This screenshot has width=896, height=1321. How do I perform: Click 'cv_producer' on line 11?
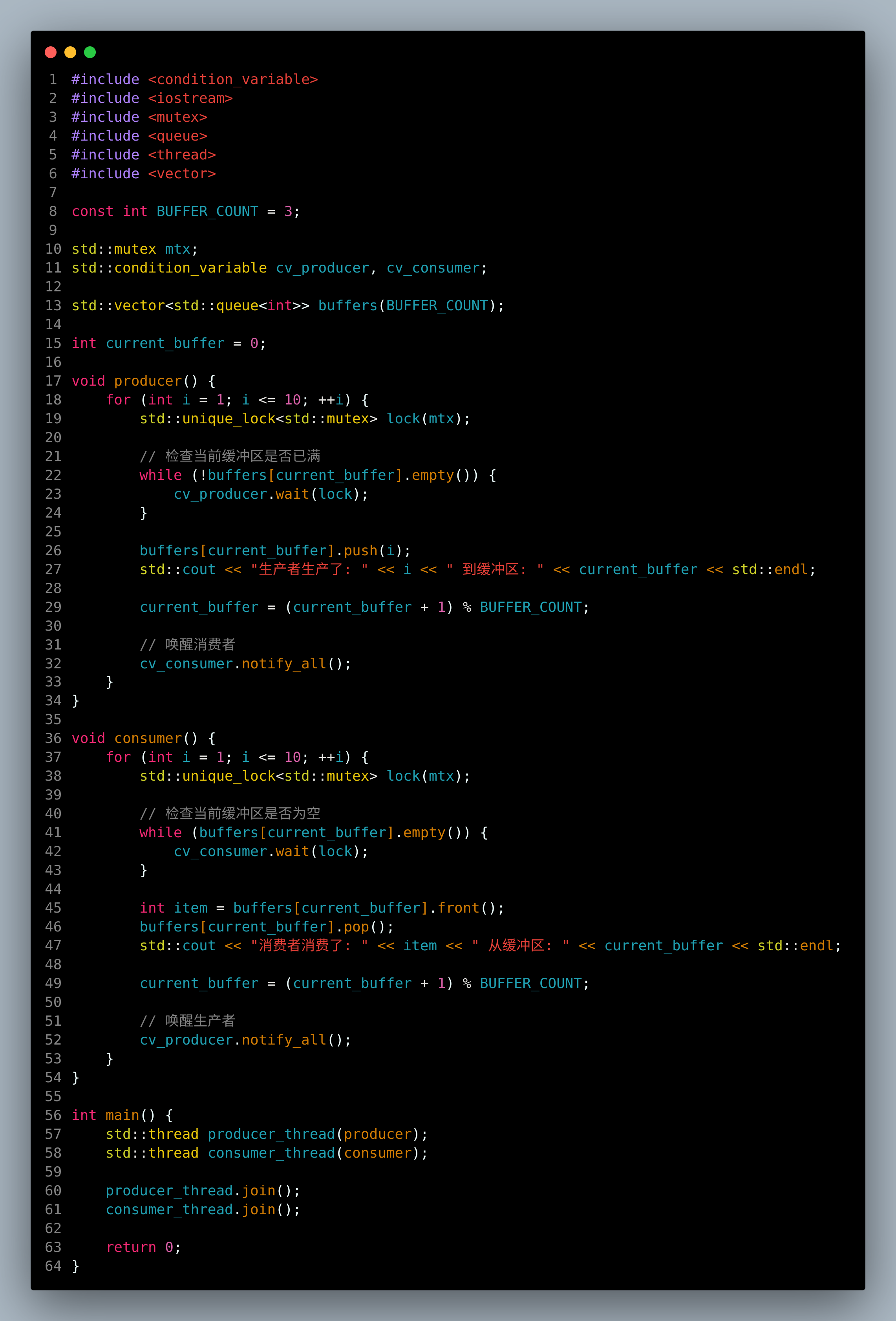pos(322,268)
